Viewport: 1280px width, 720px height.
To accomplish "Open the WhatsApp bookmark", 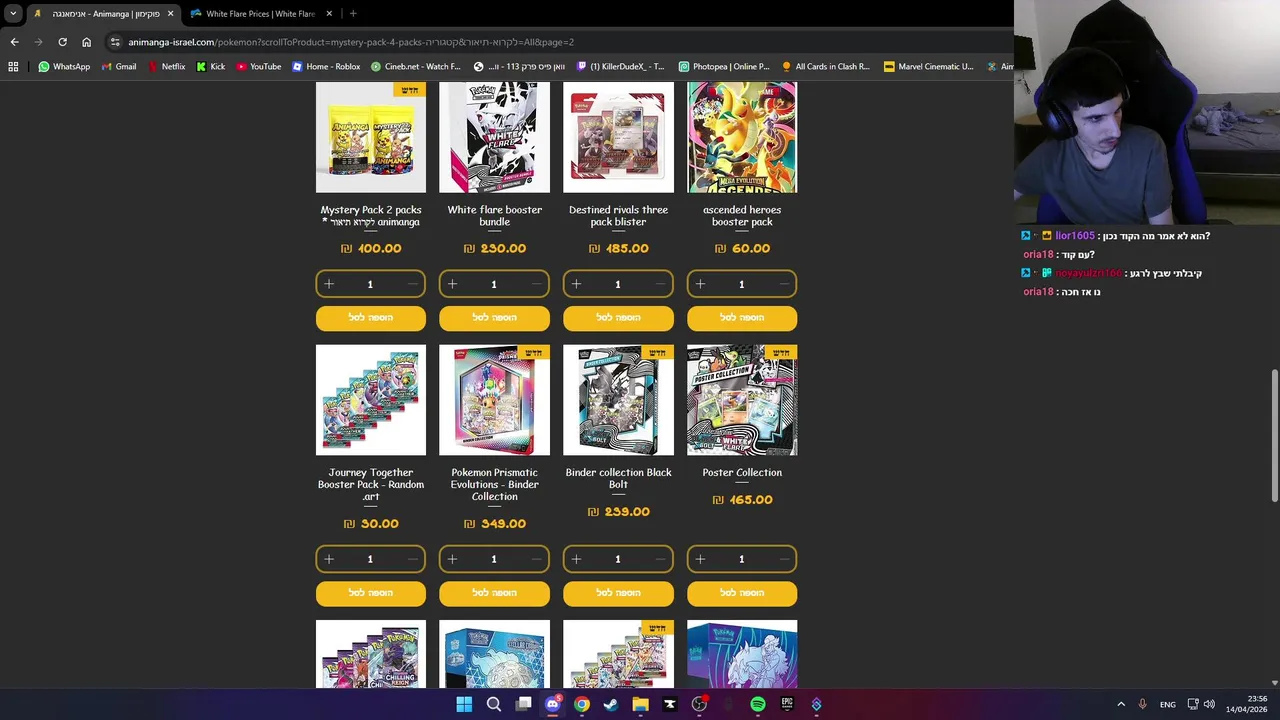I will (x=64, y=67).
